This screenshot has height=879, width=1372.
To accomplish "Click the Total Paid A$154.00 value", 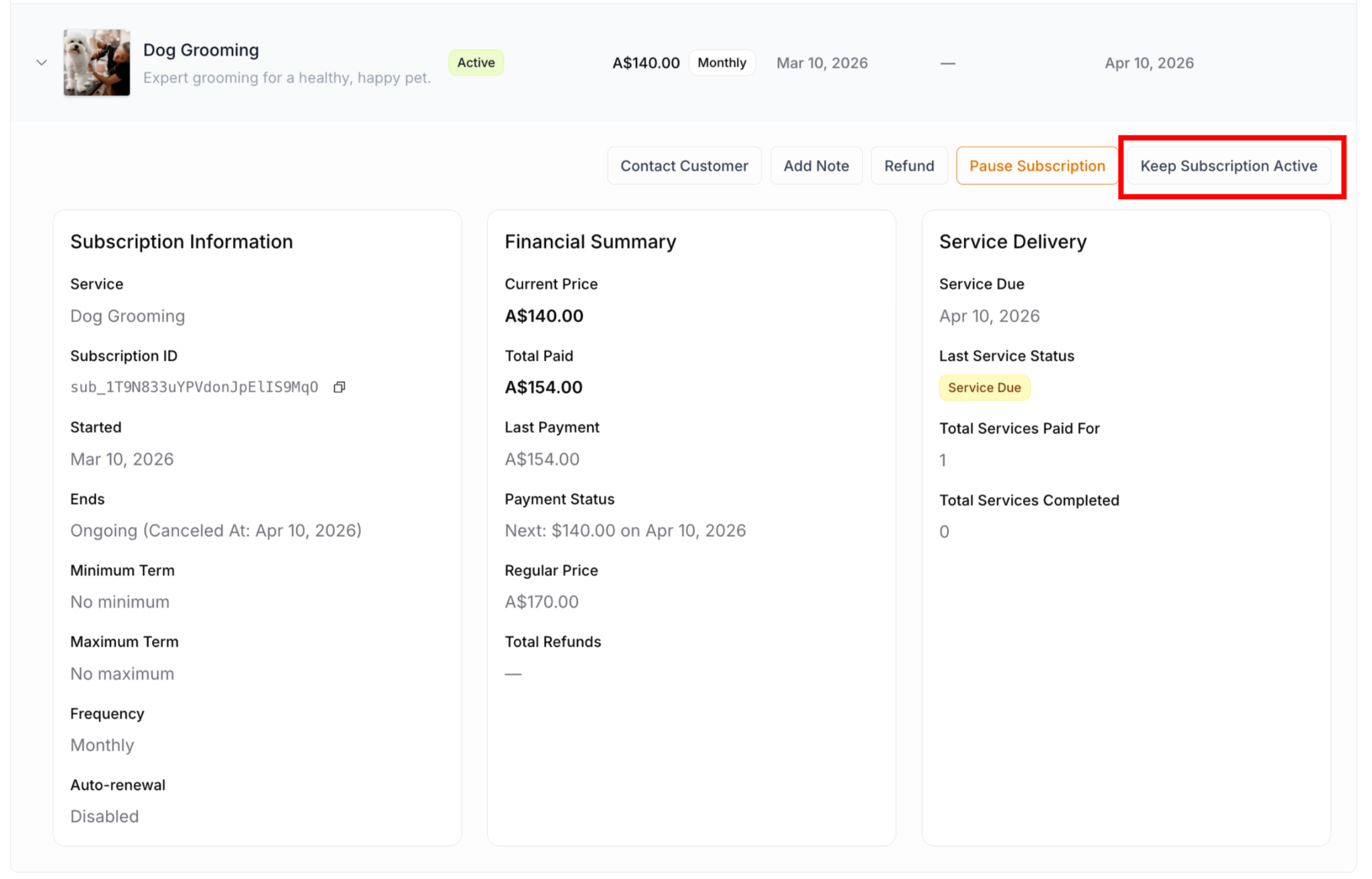I will click(x=543, y=387).
